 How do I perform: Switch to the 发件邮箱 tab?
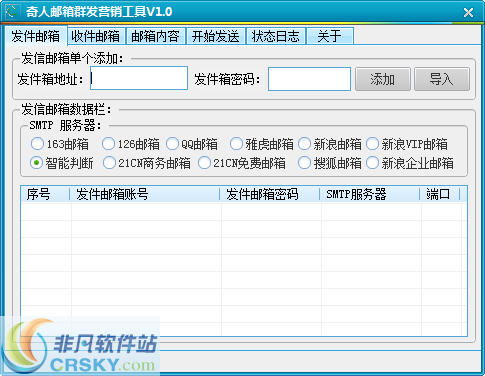coord(35,36)
